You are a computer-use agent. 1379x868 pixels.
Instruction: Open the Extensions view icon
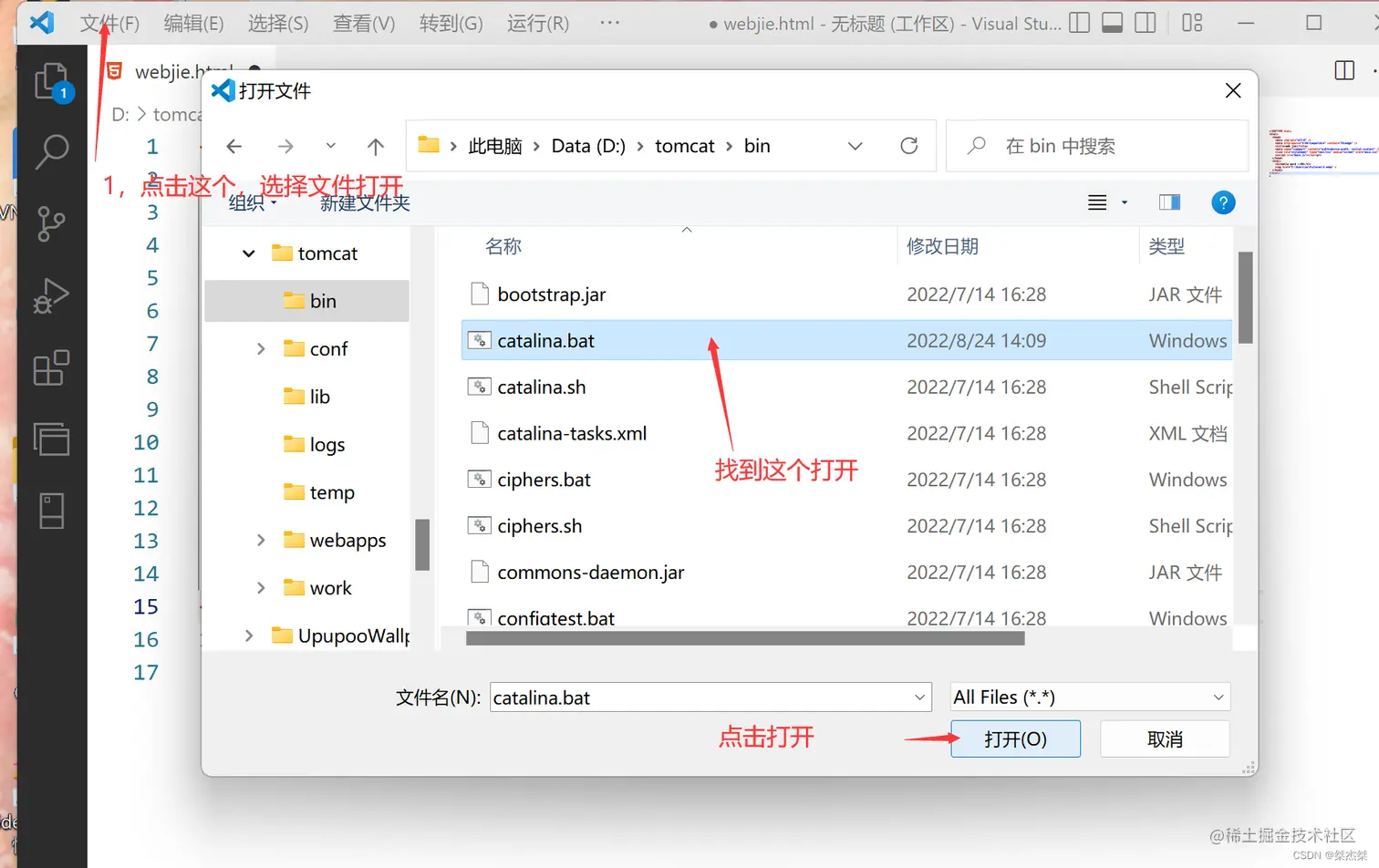point(52,367)
